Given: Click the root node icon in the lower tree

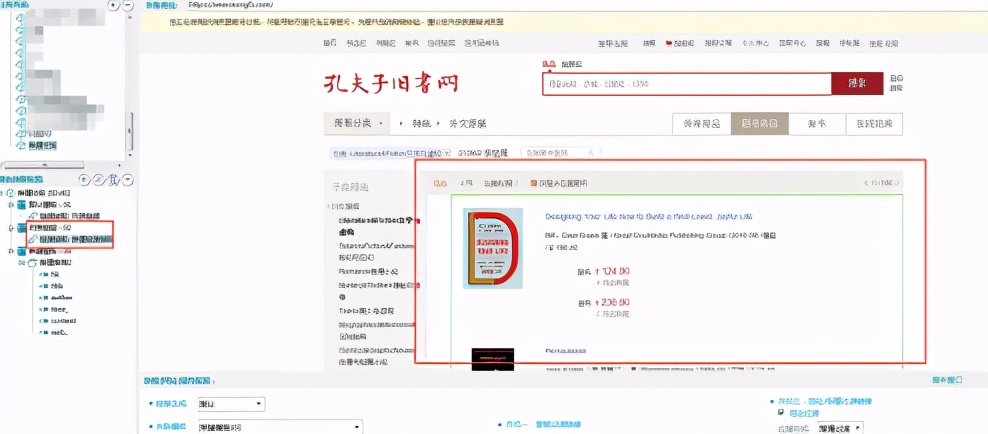Looking at the screenshot, I should coord(11,192).
